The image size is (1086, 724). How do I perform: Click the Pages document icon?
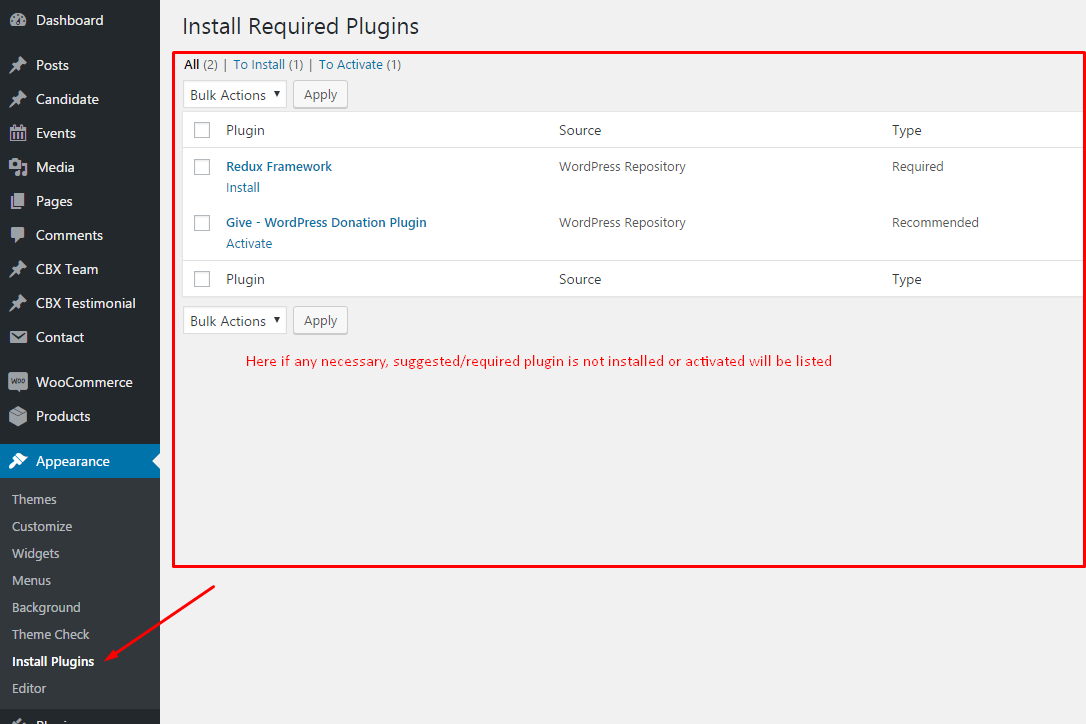[x=18, y=201]
